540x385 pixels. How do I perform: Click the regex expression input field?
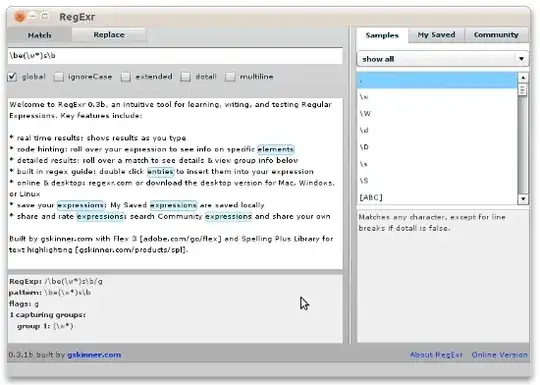click(175, 56)
